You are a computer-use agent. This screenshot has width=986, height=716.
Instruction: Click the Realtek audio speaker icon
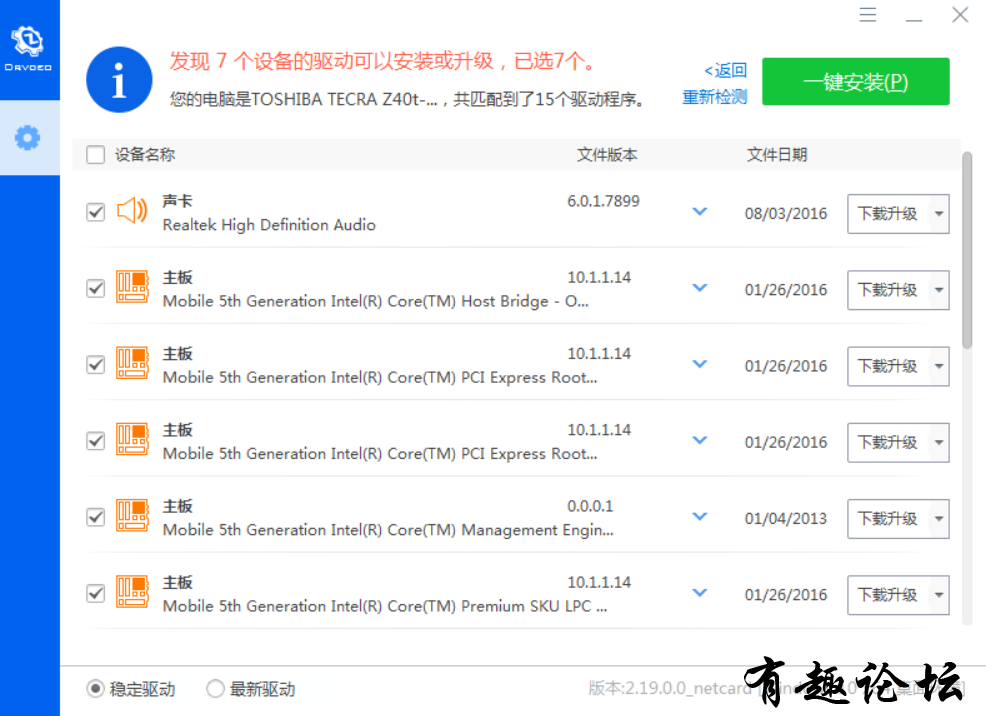(132, 211)
